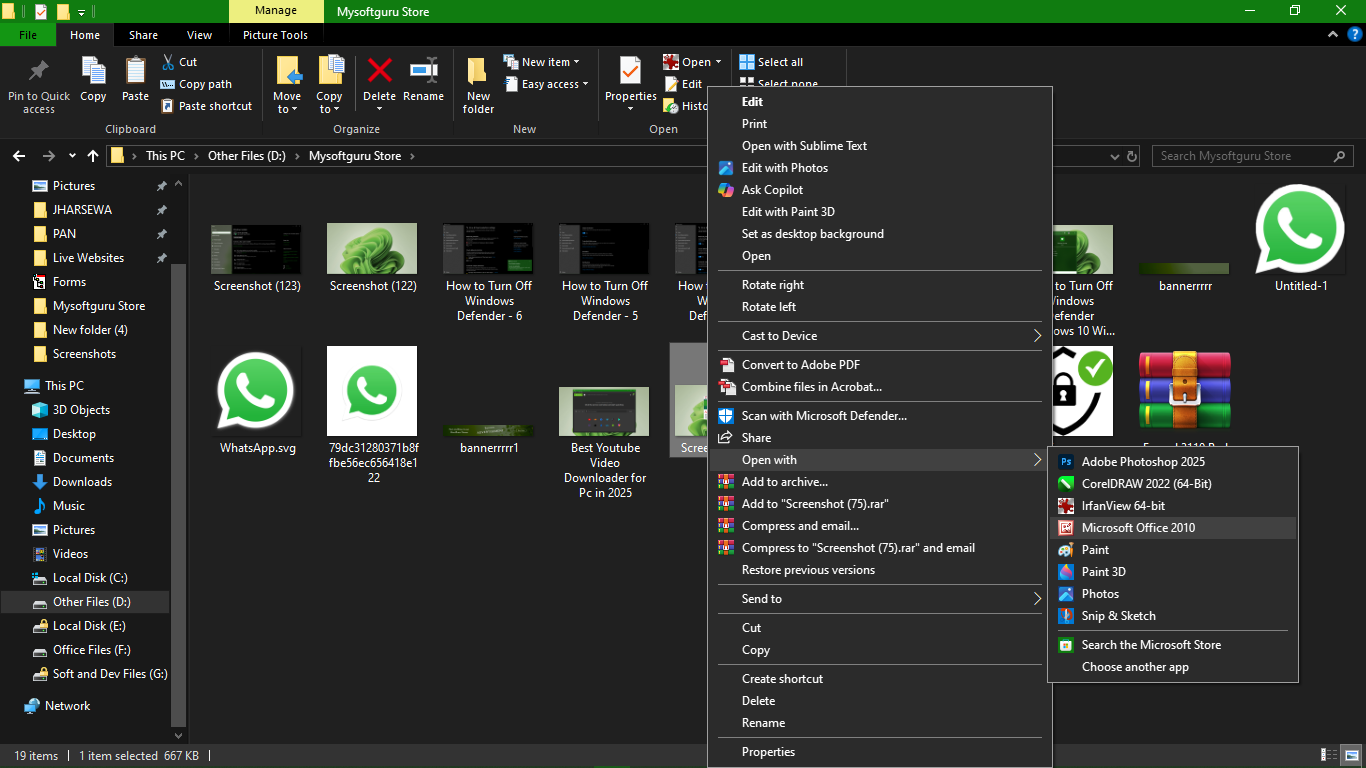
Task: Select the Screenshot (123) thumbnail
Action: point(257,249)
